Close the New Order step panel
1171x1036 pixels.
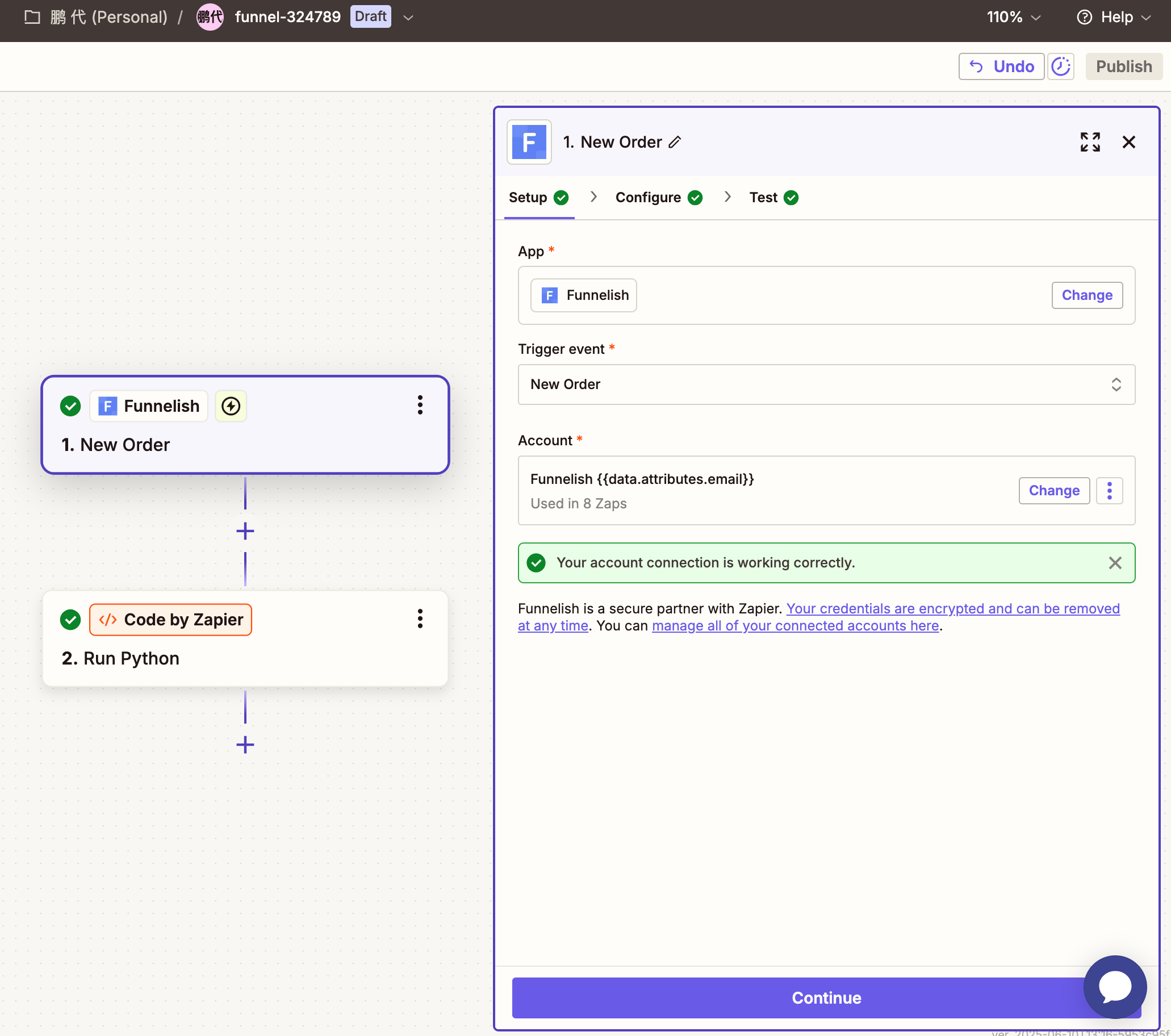pos(1128,142)
